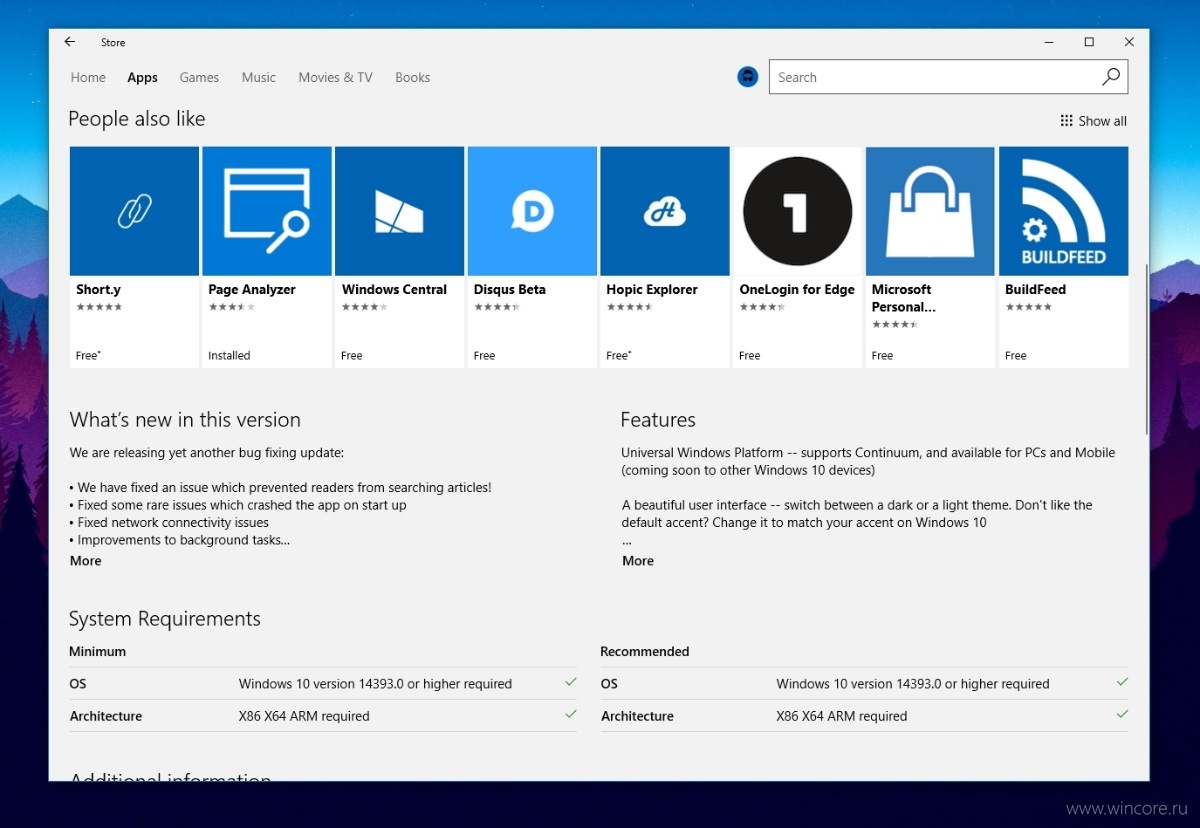
Task: Switch to the Games tab
Action: tap(199, 77)
